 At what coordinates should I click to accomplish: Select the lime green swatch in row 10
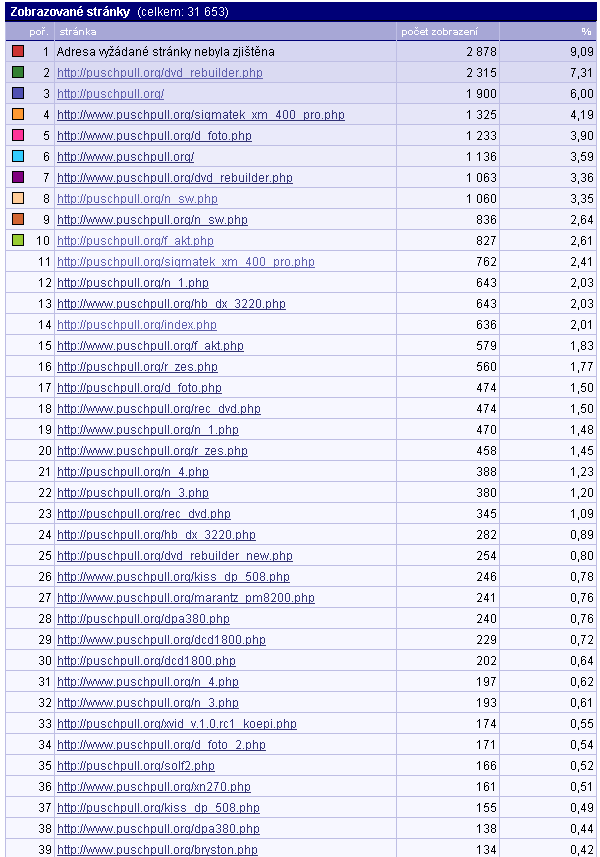(18, 240)
